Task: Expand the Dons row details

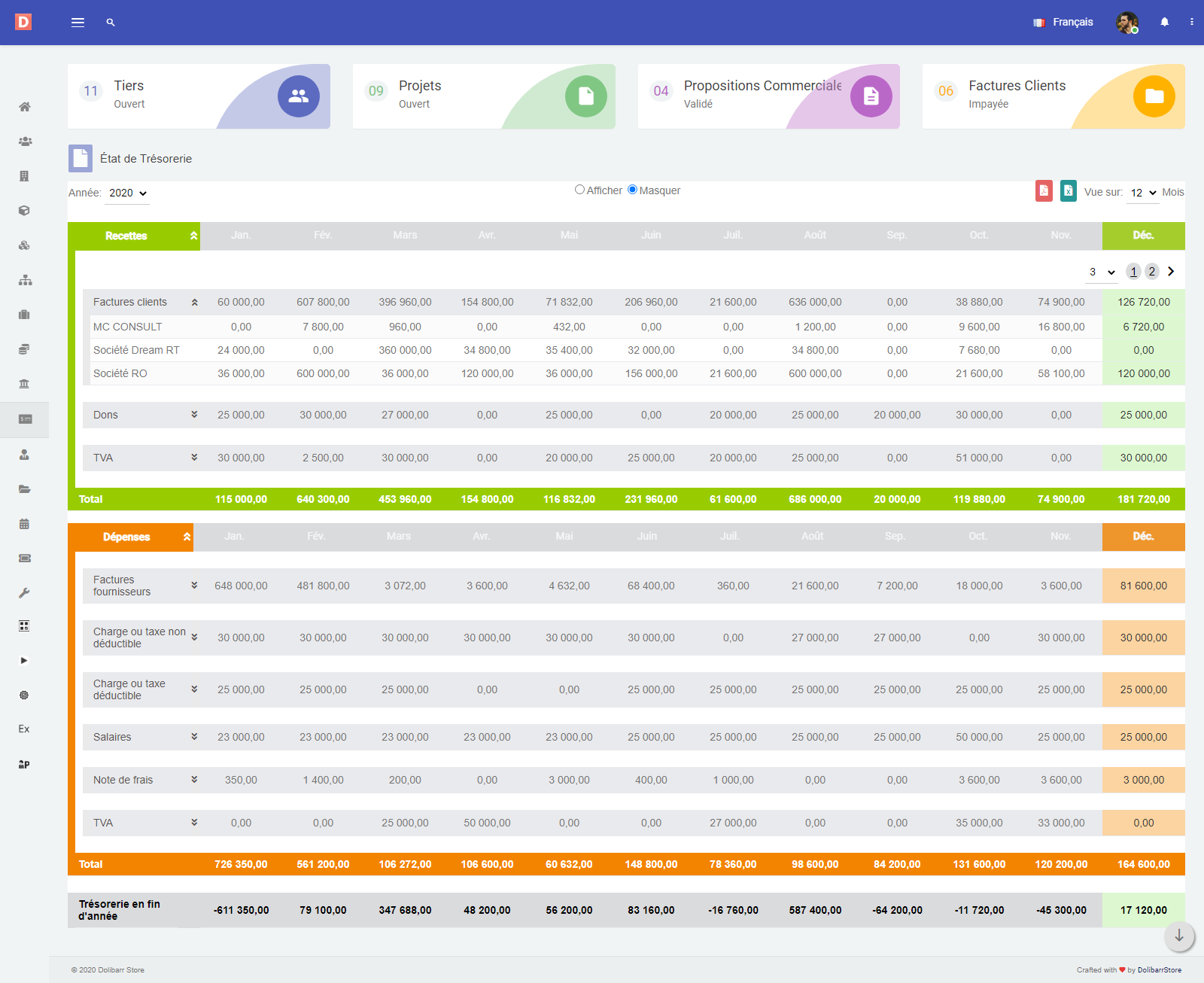Action: coord(194,415)
